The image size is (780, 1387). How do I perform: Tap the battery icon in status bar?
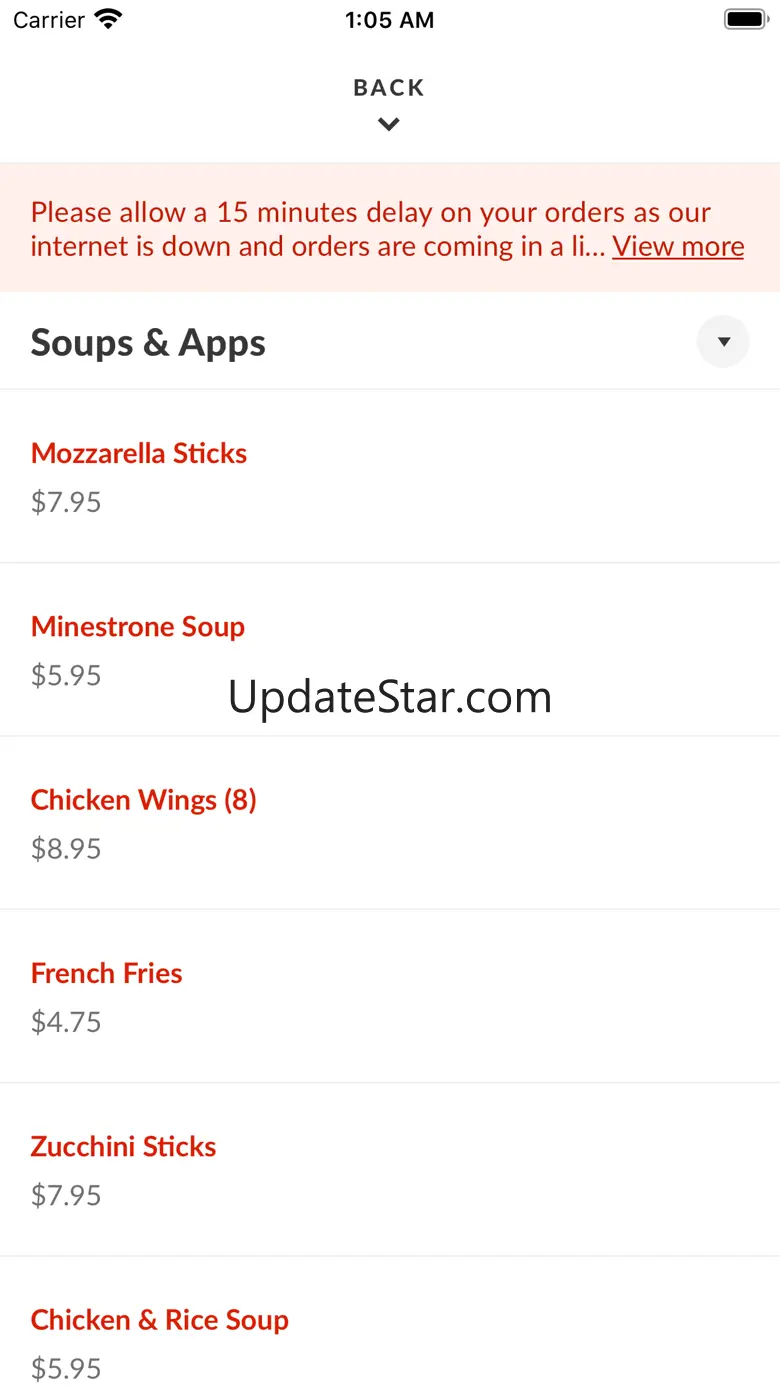(x=745, y=20)
